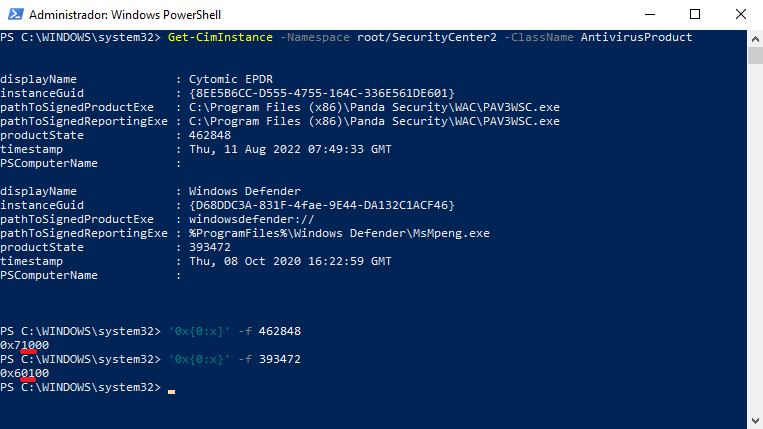Click the 'Cytomic EPDR' display name value
The image size is (763, 429).
(231, 78)
